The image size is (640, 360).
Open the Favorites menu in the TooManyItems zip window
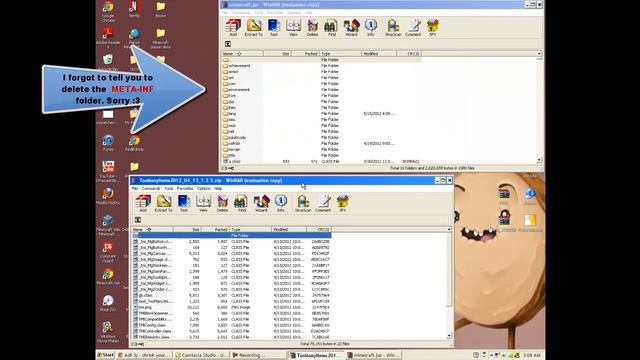coord(185,189)
